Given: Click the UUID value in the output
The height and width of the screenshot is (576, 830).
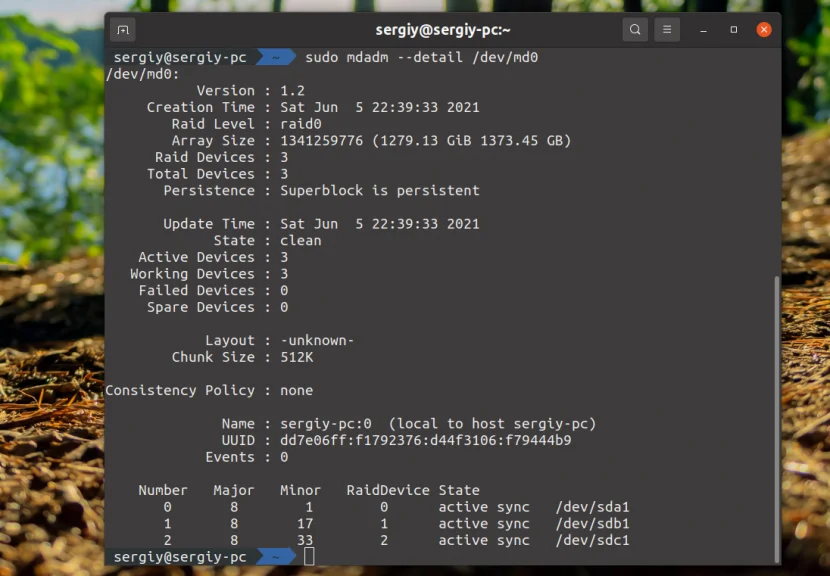Looking at the screenshot, I should coord(420,440).
